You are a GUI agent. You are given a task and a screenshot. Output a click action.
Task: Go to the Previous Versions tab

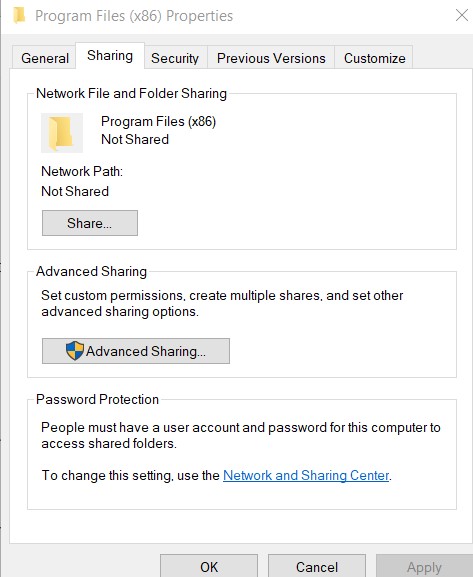[x=271, y=58]
